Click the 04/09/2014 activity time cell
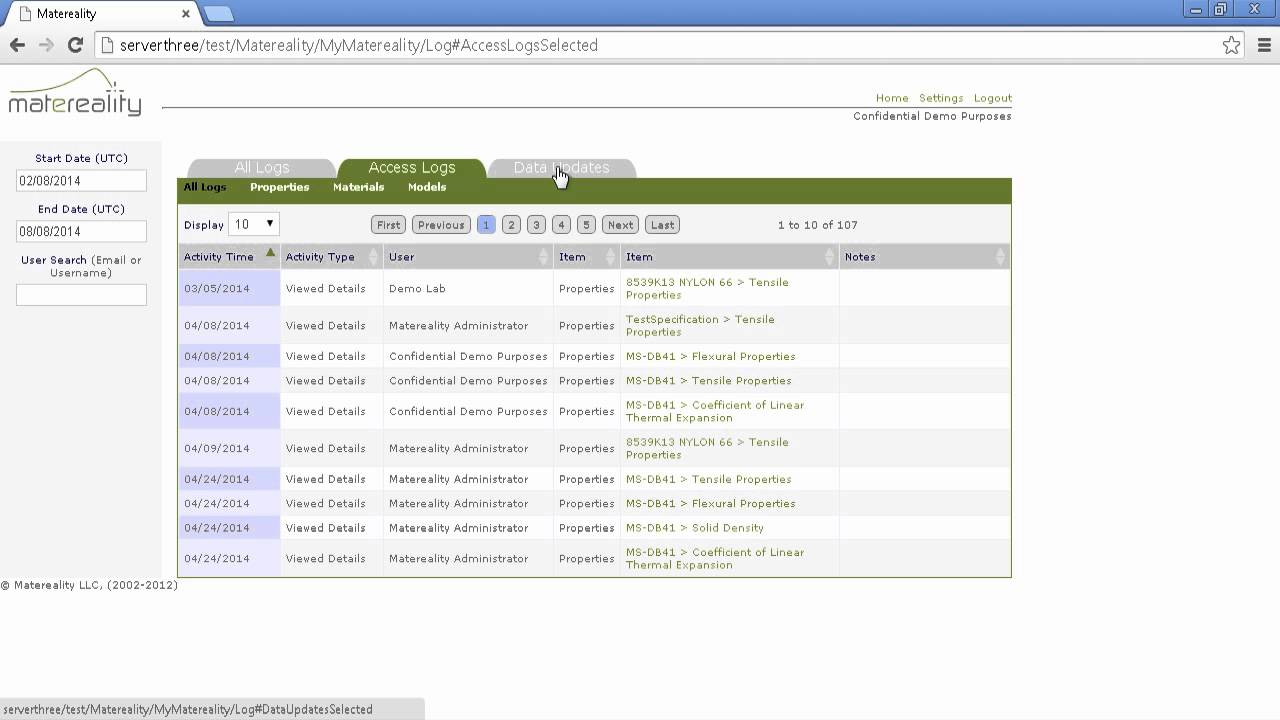 click(229, 448)
